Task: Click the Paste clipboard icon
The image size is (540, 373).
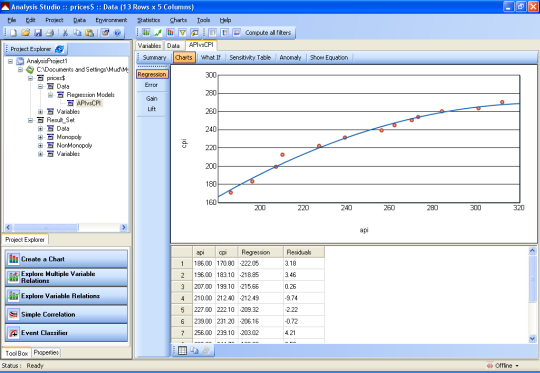Action: coord(90,33)
